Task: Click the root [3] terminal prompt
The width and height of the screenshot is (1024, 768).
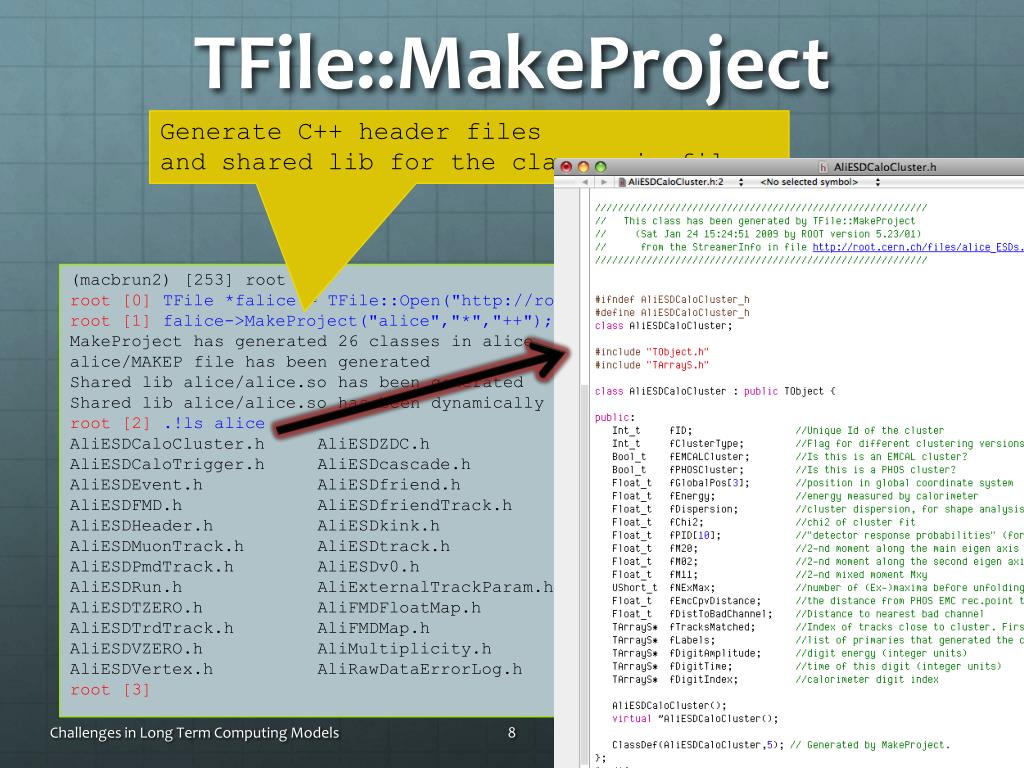Action: (110, 690)
